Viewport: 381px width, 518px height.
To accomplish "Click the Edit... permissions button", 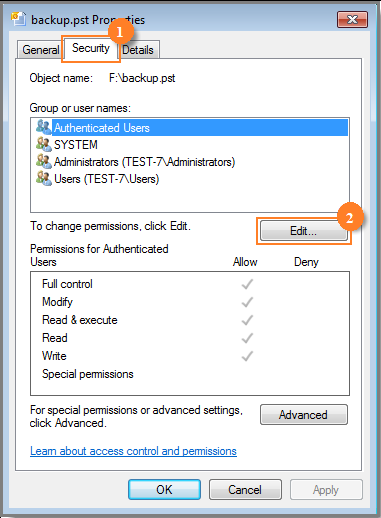I will [303, 231].
